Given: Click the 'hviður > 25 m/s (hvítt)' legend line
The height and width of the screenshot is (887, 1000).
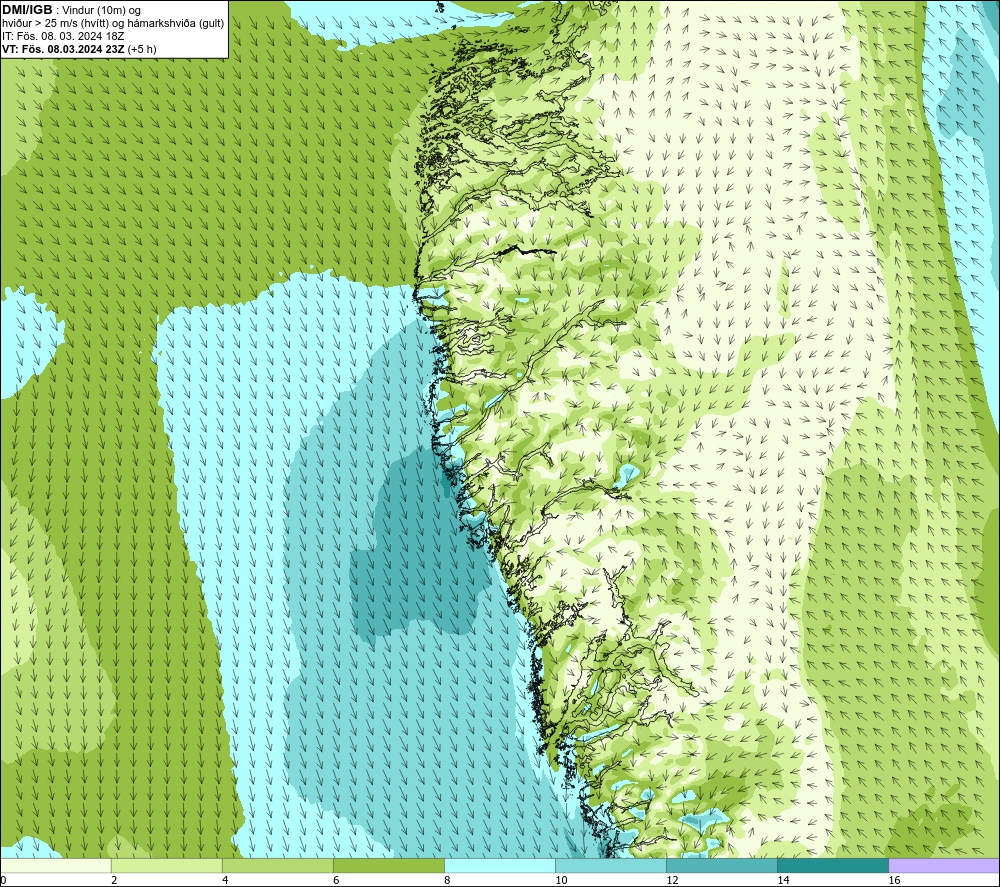Looking at the screenshot, I should 113,23.
